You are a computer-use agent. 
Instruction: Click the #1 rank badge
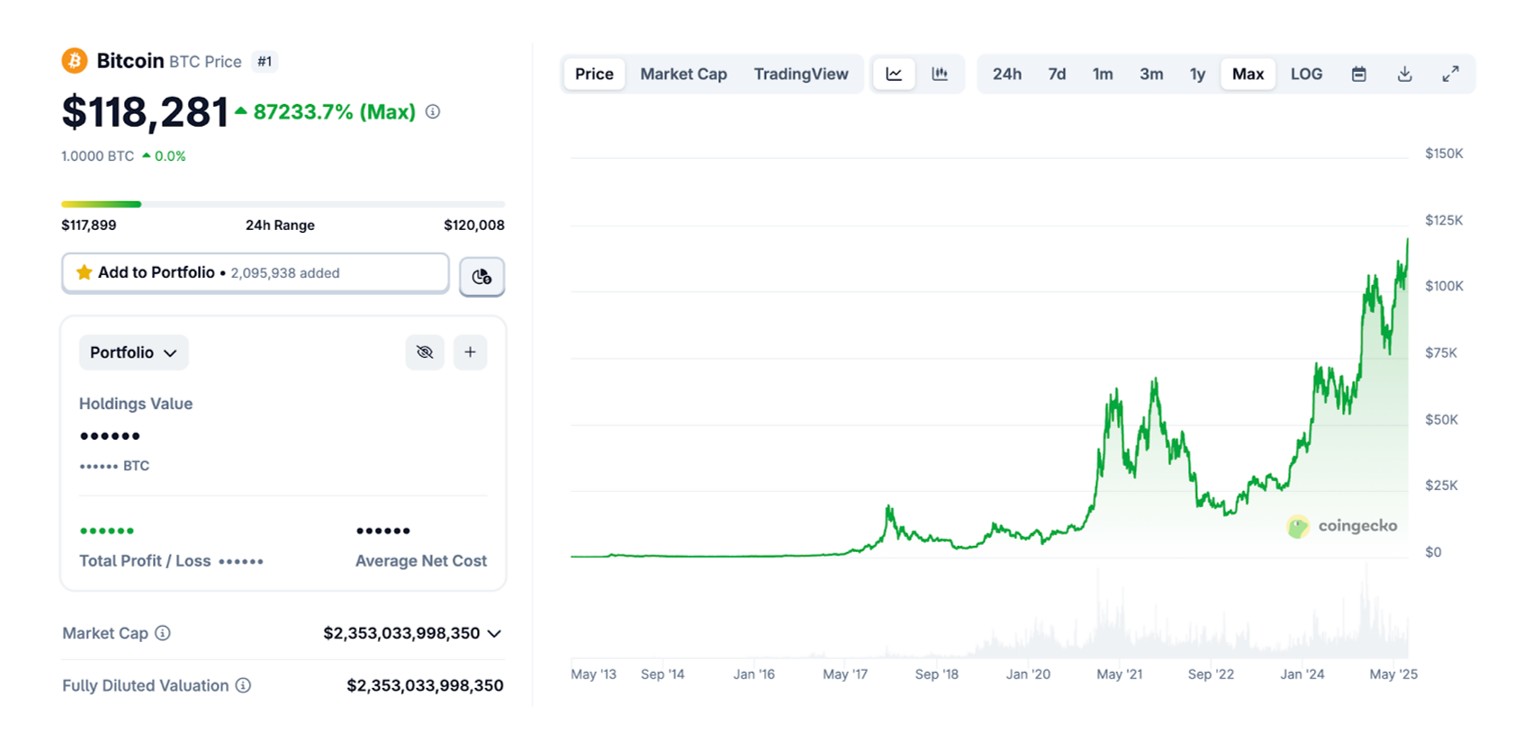pyautogui.click(x=264, y=61)
